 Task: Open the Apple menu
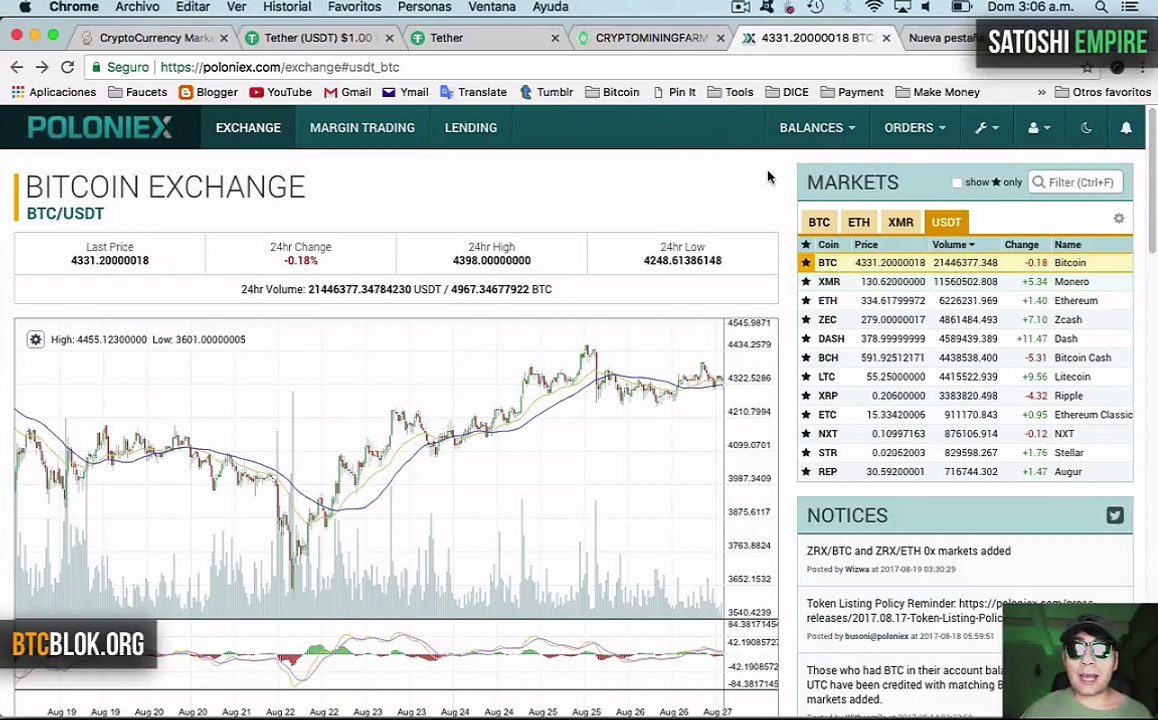click(25, 7)
